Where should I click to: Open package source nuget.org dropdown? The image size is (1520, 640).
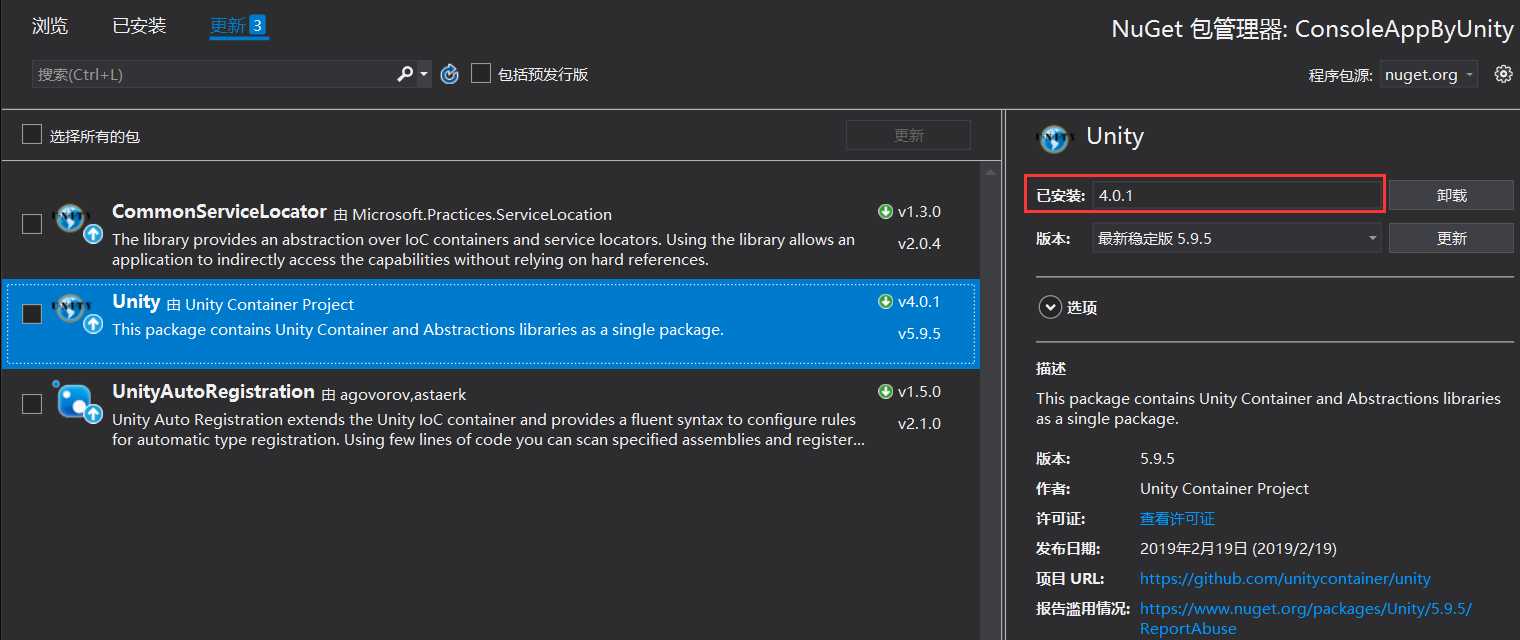pos(1429,74)
